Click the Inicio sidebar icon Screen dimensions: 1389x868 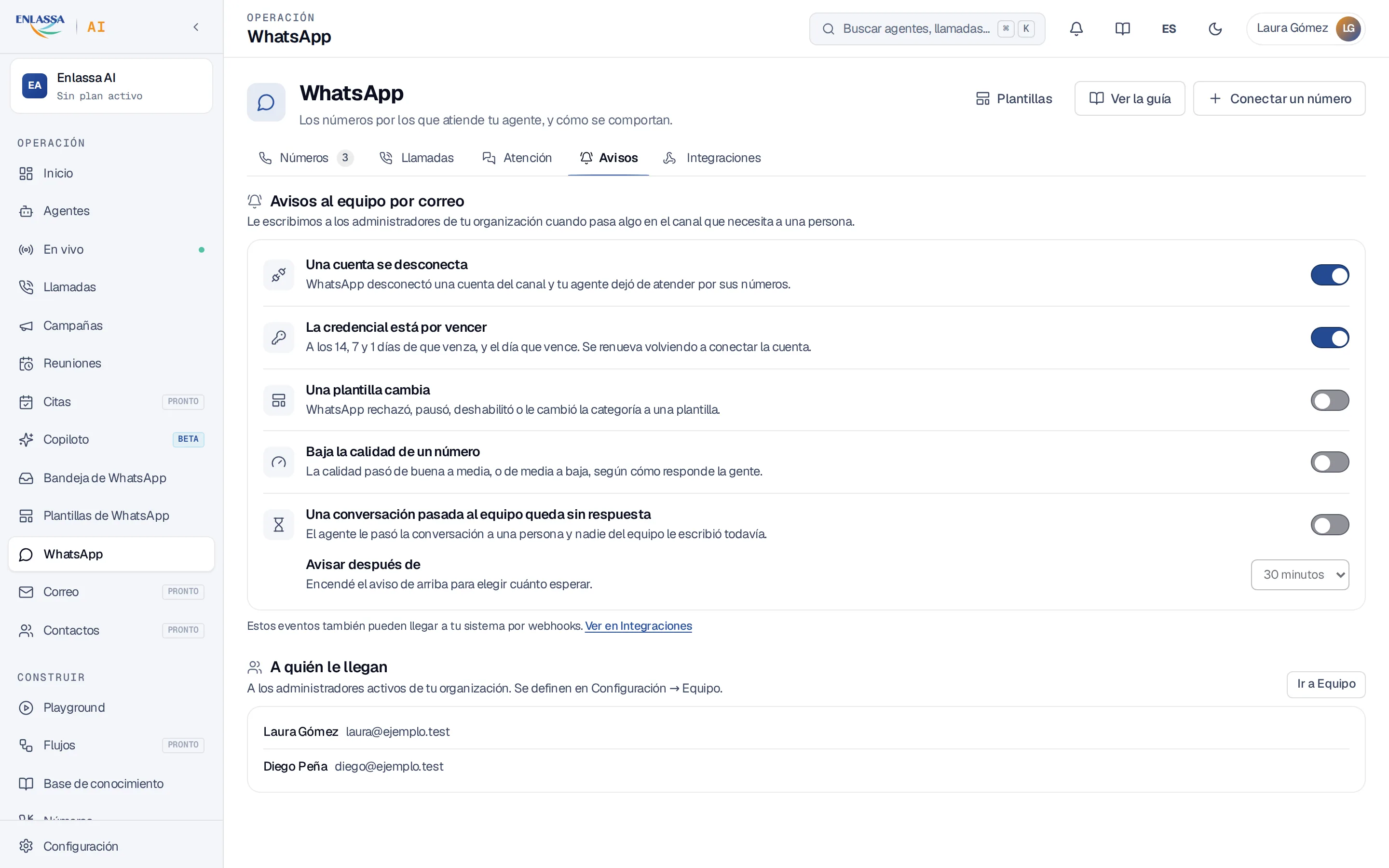[x=26, y=174]
